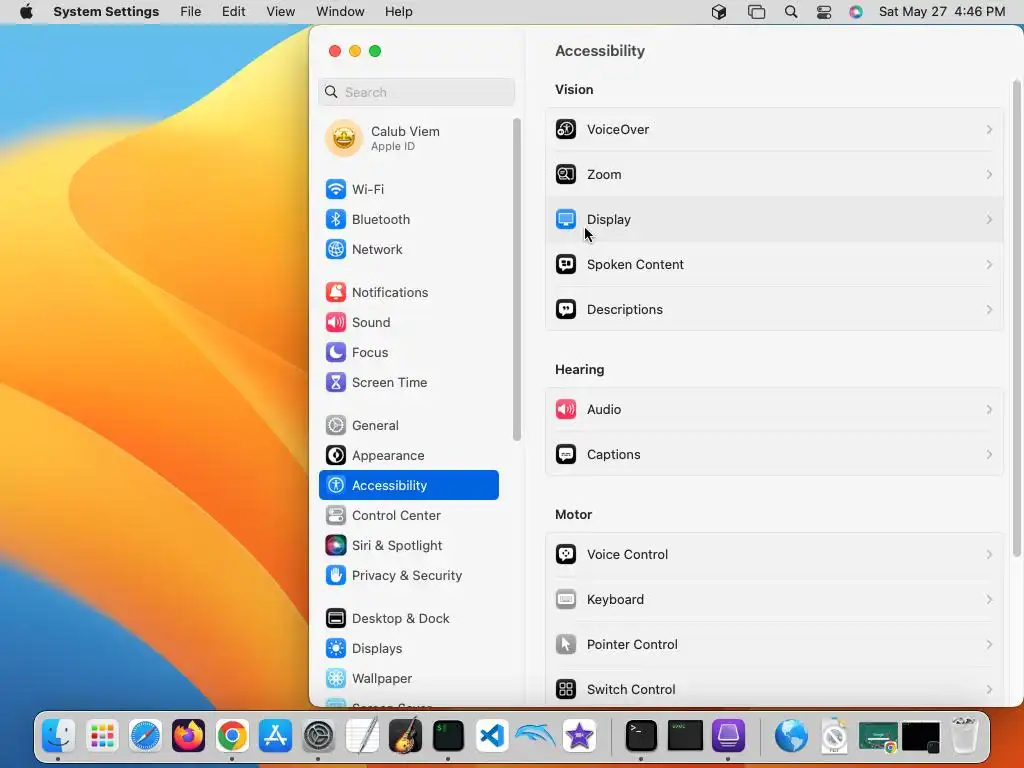The height and width of the screenshot is (768, 1024).
Task: Launch Visual Studio Code from the Dock
Action: tap(492, 736)
